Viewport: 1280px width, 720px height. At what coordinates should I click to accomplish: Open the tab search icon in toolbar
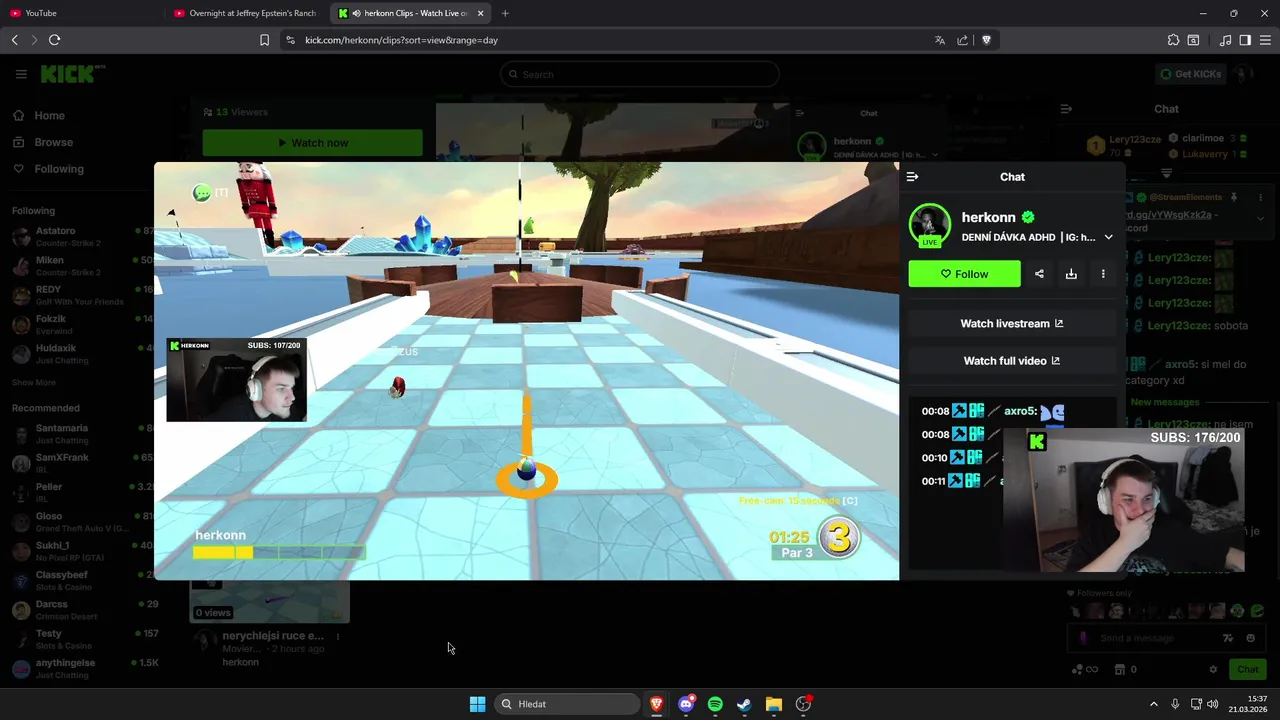(1193, 40)
